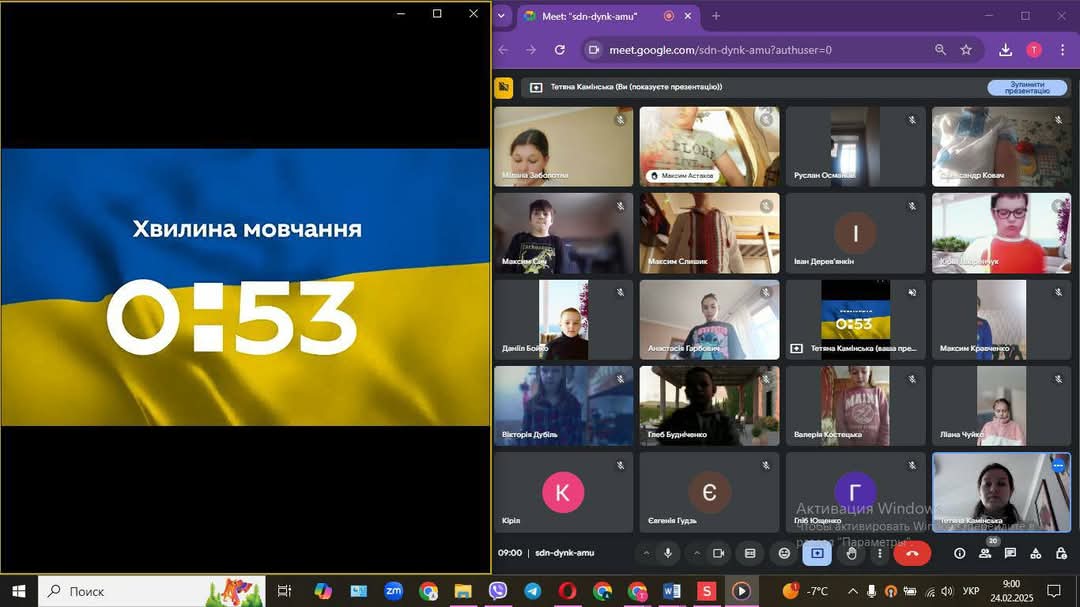Viewport: 1080px width, 607px height.
Task: Open more options in the Meet toolbar
Action: 880,553
